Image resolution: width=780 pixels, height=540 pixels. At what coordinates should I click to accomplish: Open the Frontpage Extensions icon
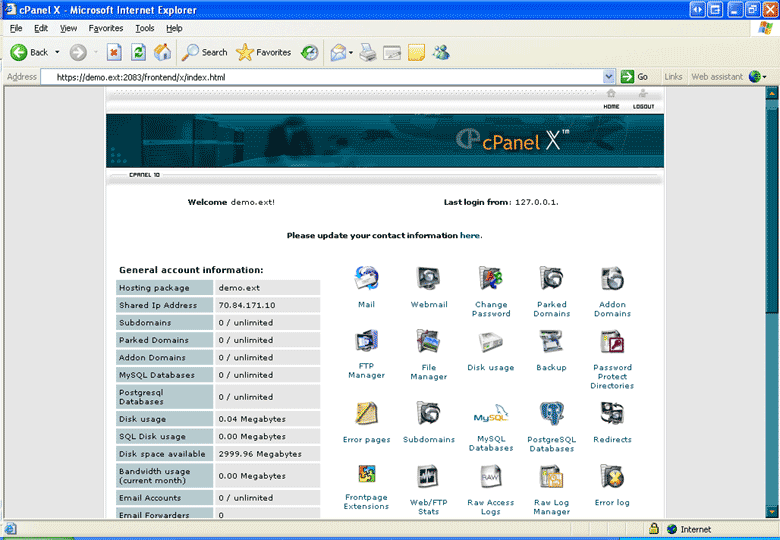[367, 475]
